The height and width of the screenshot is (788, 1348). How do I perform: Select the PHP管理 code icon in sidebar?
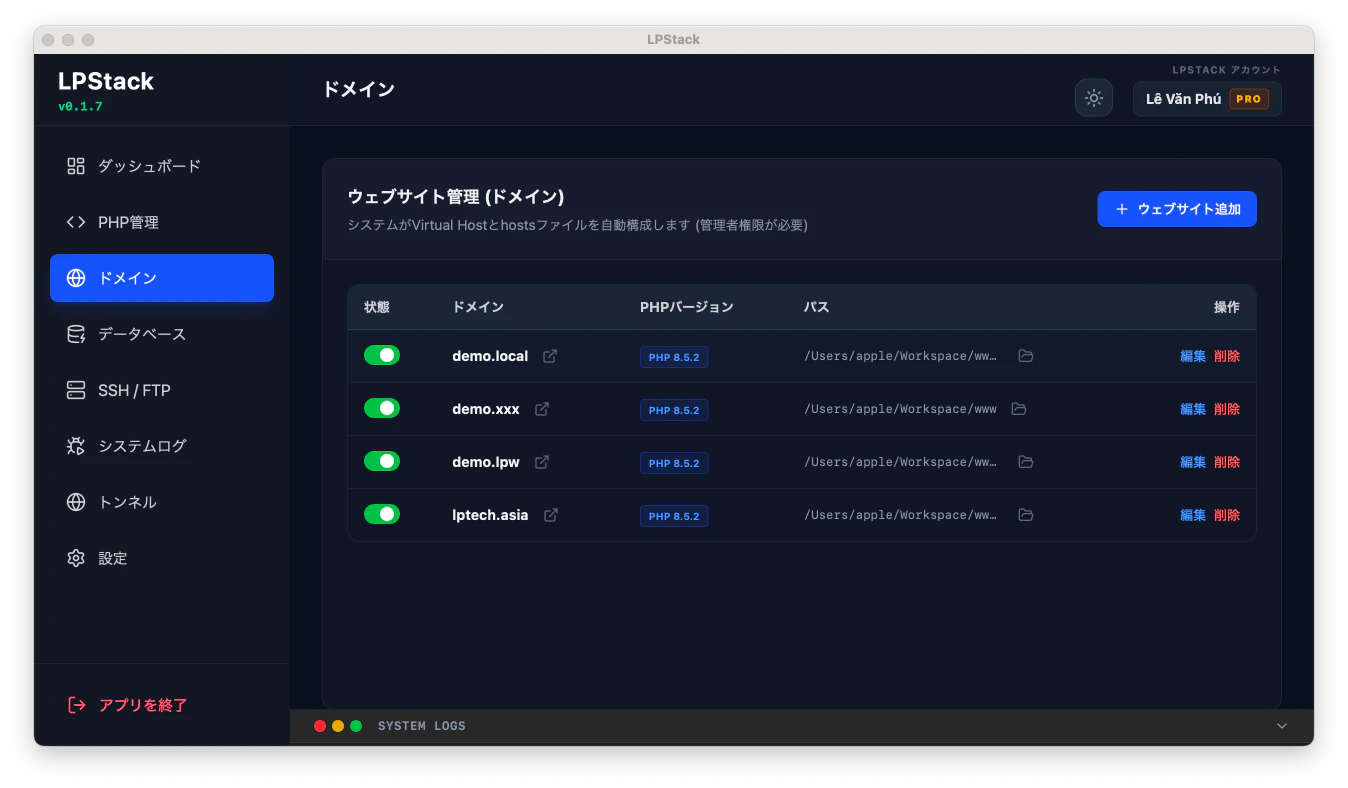pyautogui.click(x=75, y=222)
